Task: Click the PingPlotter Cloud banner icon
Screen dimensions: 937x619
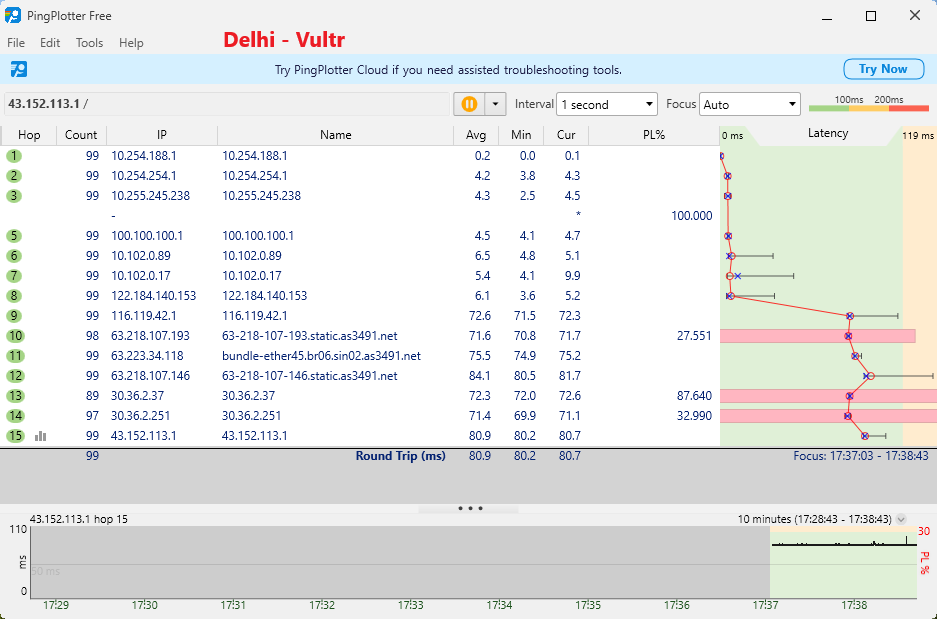Action: point(19,69)
